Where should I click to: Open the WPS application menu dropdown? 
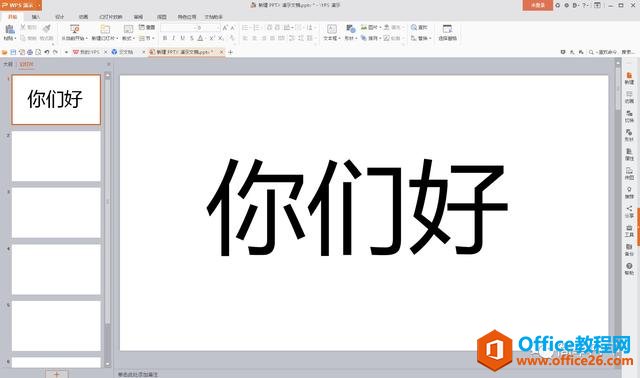38,5
